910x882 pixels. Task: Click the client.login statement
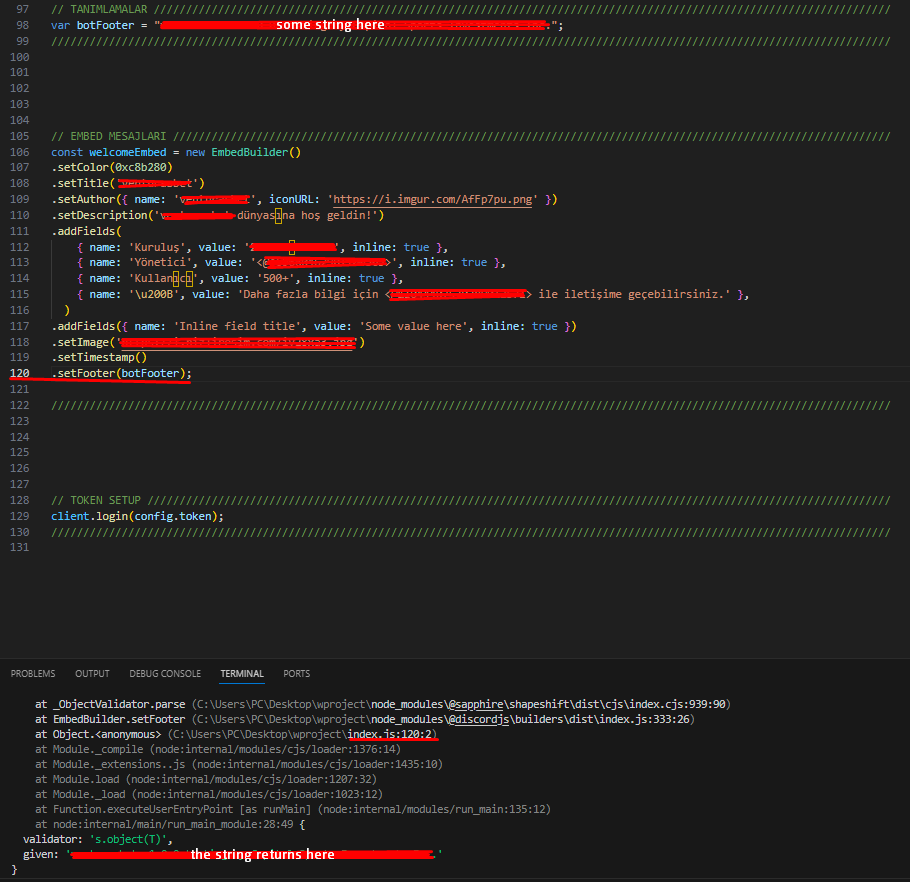pyautogui.click(x=90, y=514)
